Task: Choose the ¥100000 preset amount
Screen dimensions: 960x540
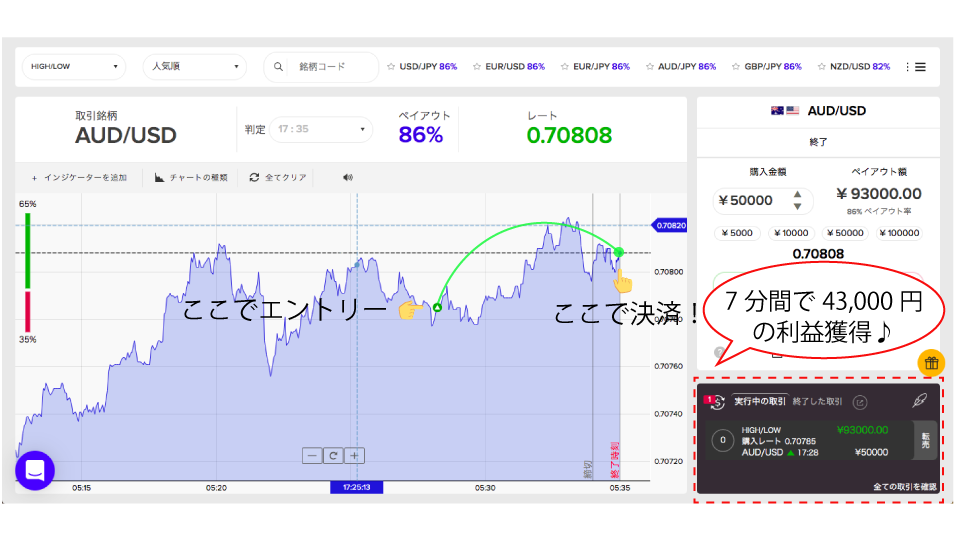Action: (x=899, y=233)
